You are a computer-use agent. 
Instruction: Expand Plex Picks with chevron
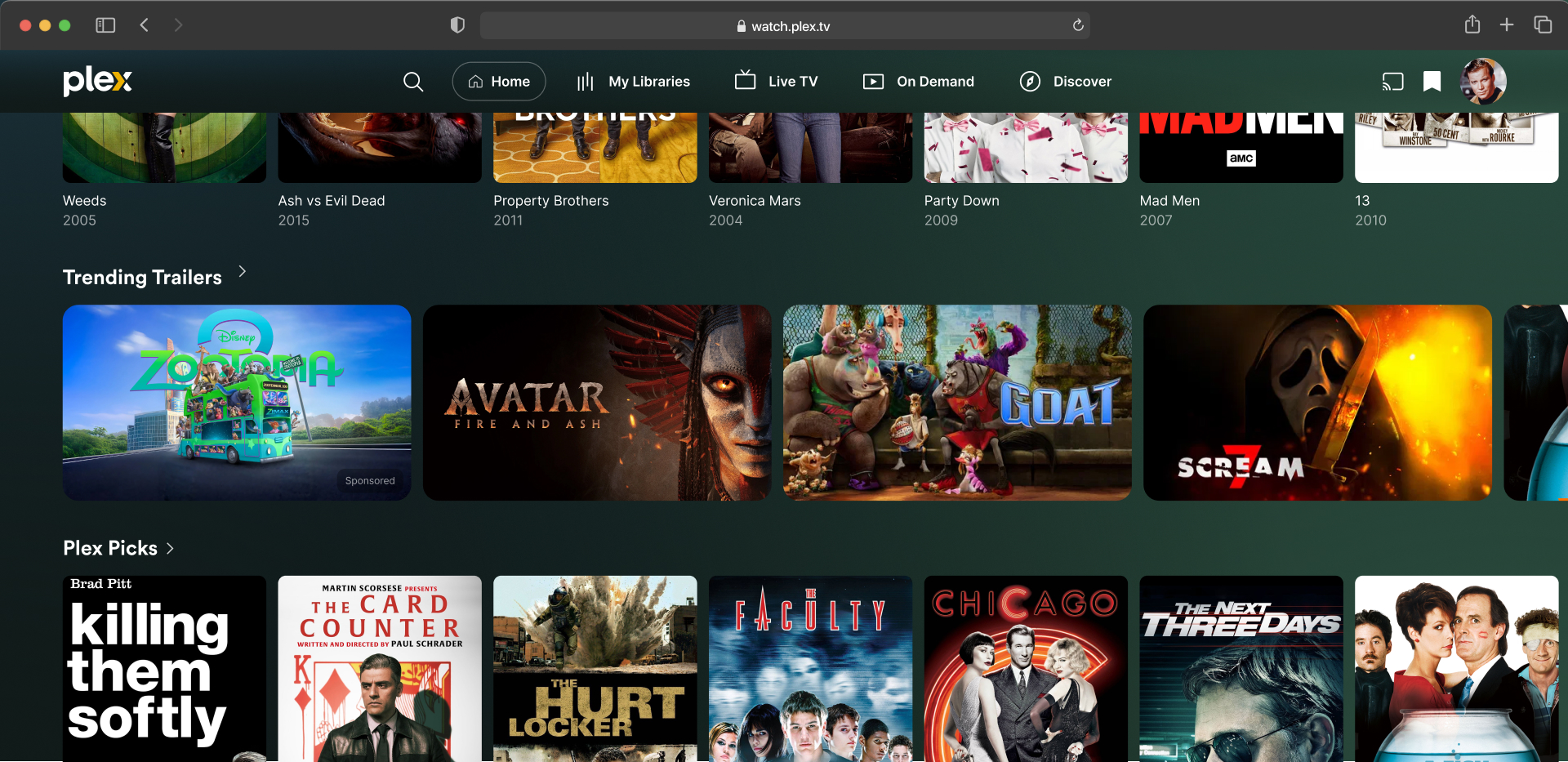(x=170, y=548)
